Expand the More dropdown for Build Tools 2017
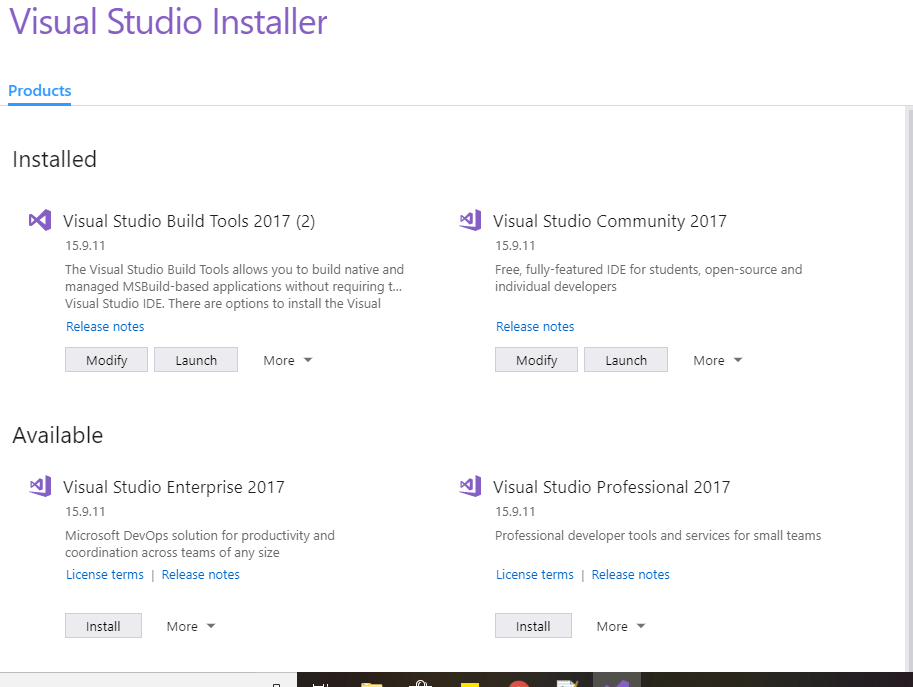 click(288, 360)
